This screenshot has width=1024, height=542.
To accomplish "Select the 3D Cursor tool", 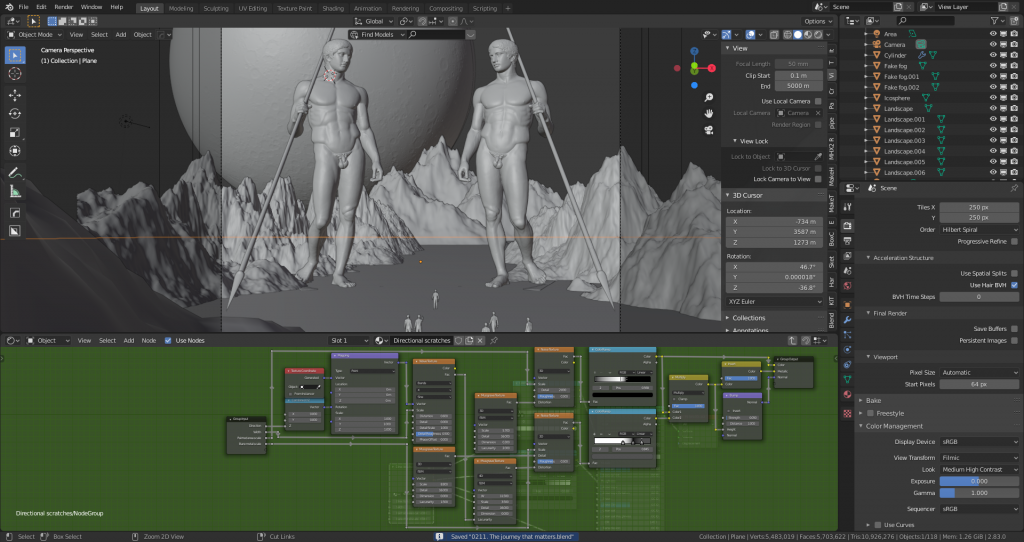I will click(x=14, y=74).
